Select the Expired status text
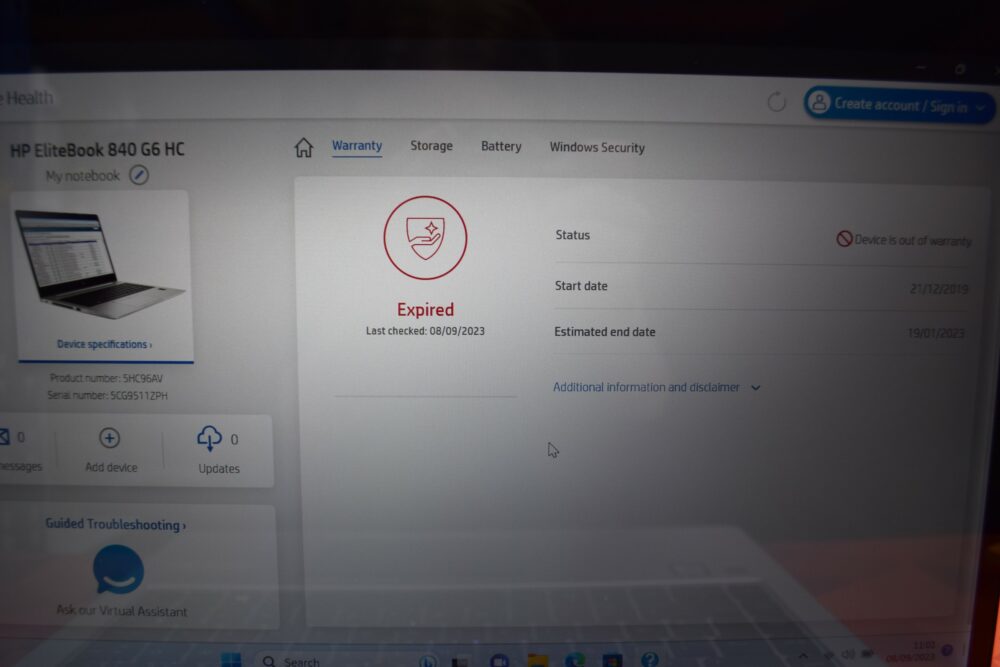 [x=425, y=310]
